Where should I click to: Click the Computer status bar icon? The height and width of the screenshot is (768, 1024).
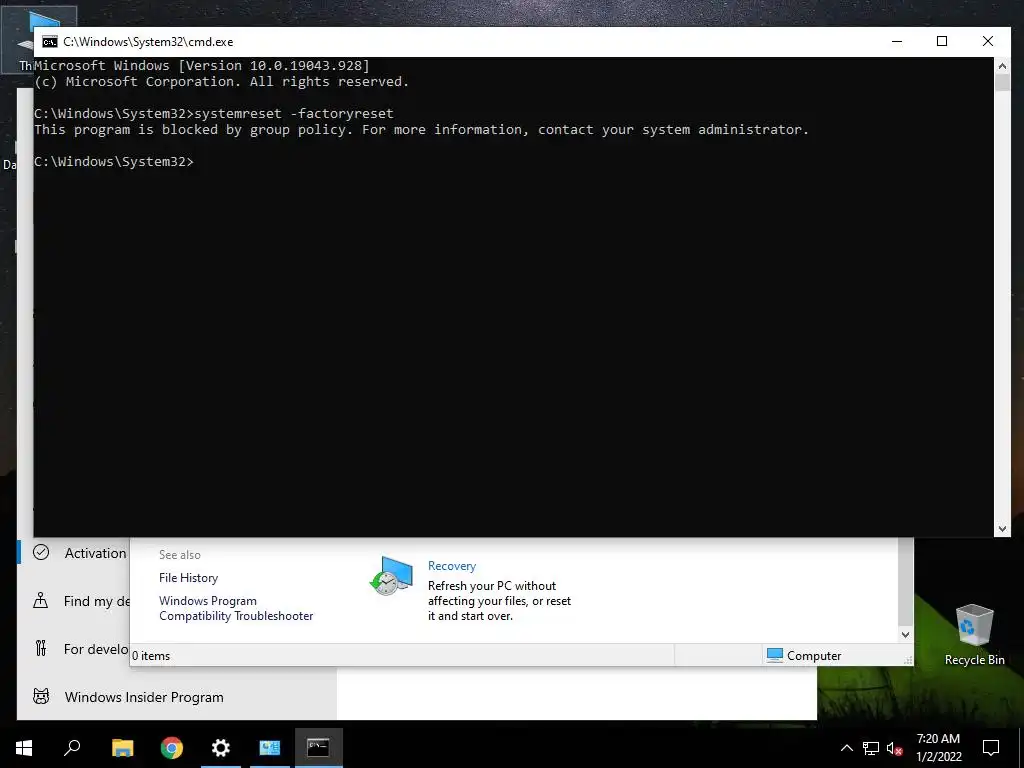775,655
